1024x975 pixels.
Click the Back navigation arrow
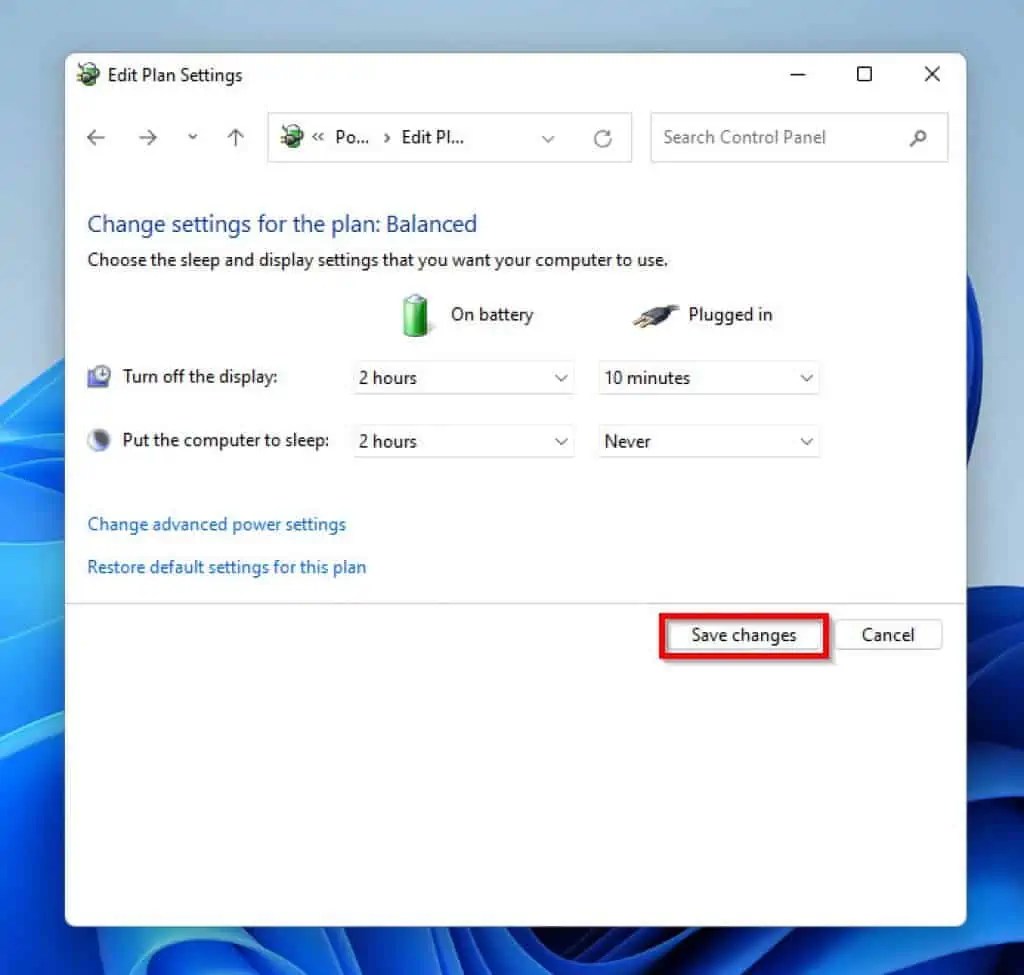tap(95, 137)
